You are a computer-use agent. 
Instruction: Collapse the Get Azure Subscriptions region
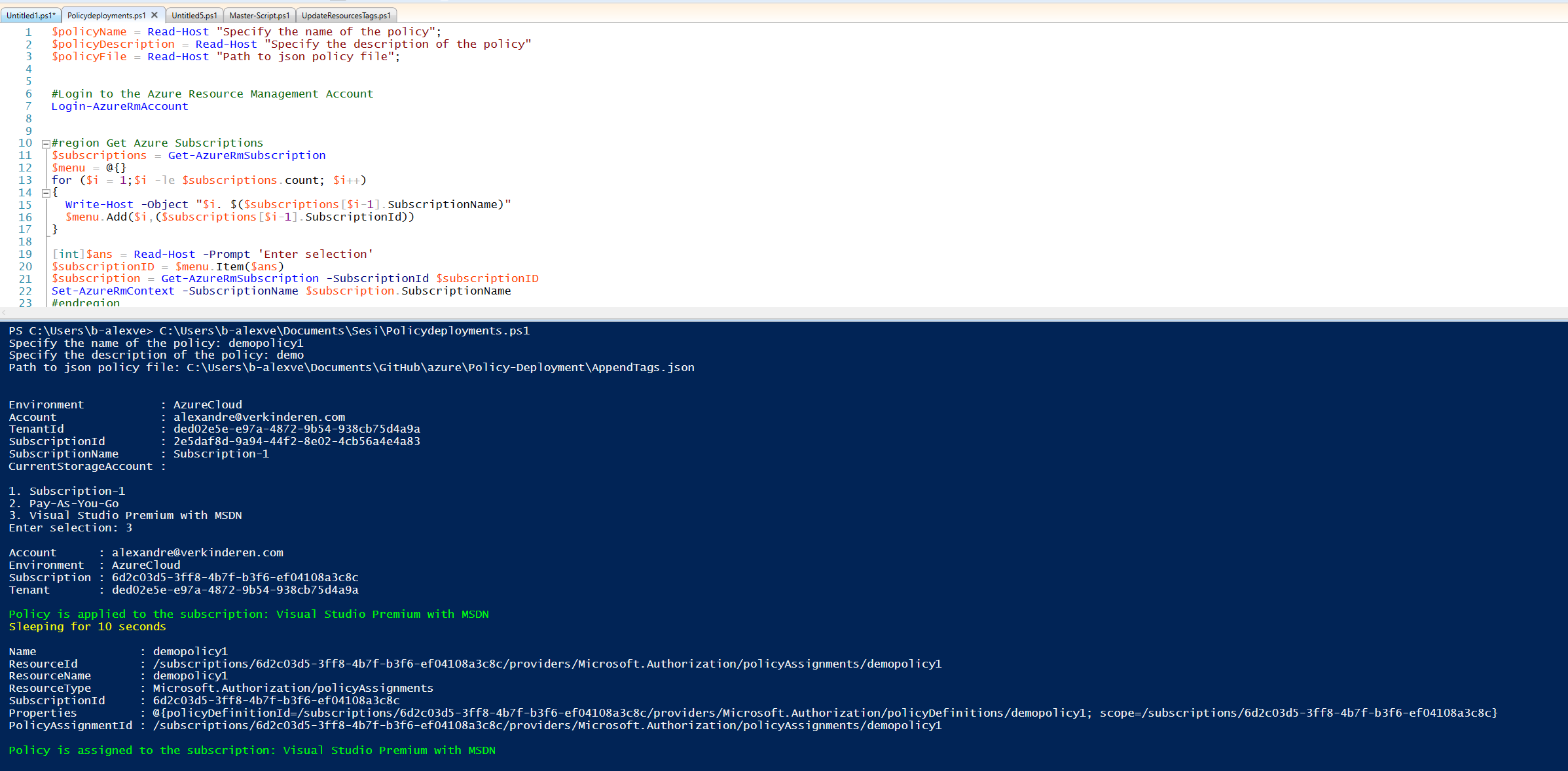[x=46, y=143]
